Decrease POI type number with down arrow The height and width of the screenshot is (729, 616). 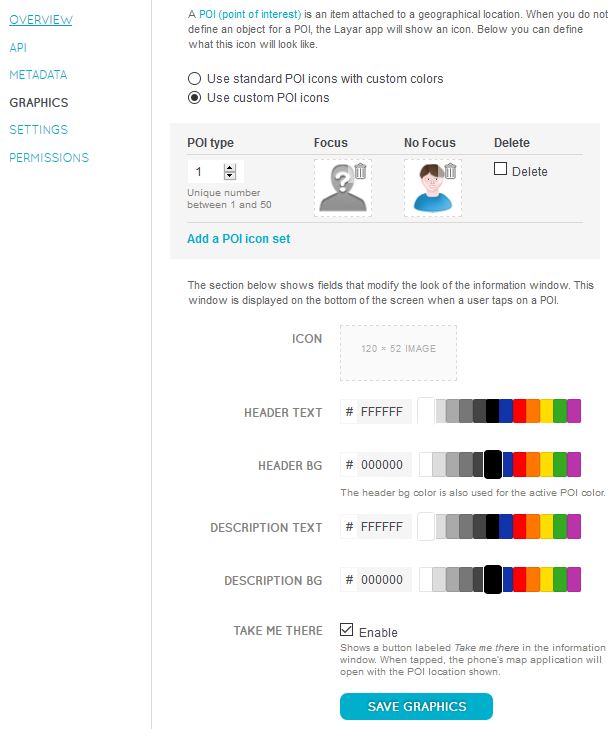(230, 176)
